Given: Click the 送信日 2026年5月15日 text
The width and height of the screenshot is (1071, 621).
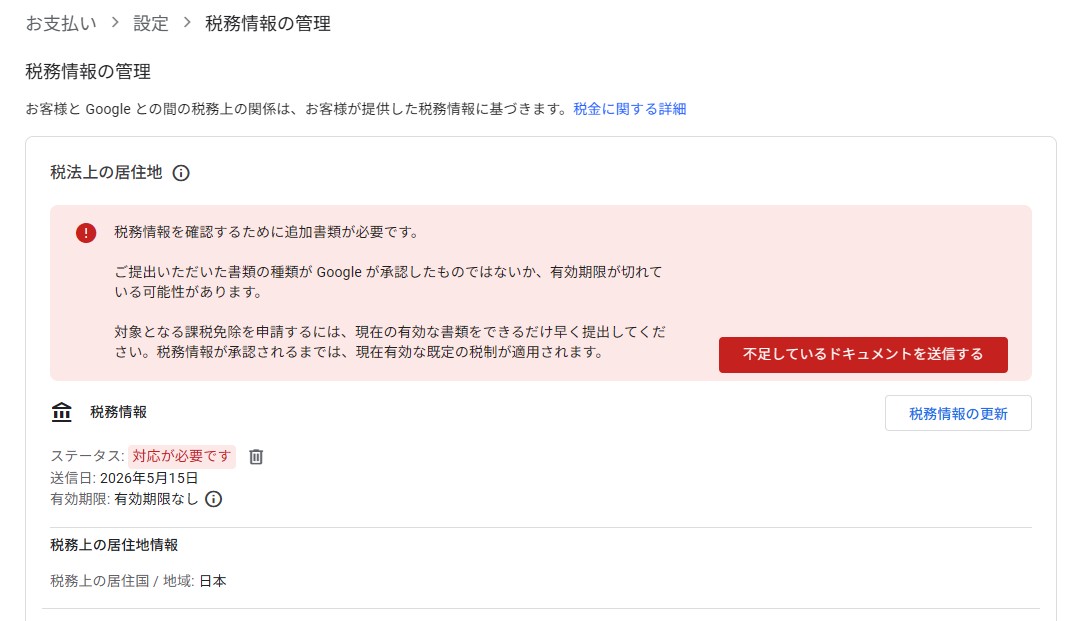Looking at the screenshot, I should (x=124, y=478).
